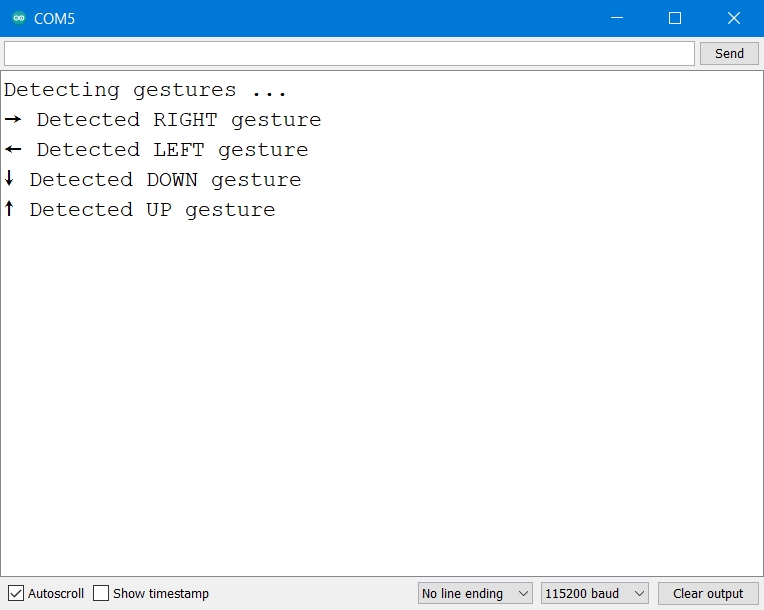Expand the 115200 baud rate dropdown
The height and width of the screenshot is (610, 764).
595,593
